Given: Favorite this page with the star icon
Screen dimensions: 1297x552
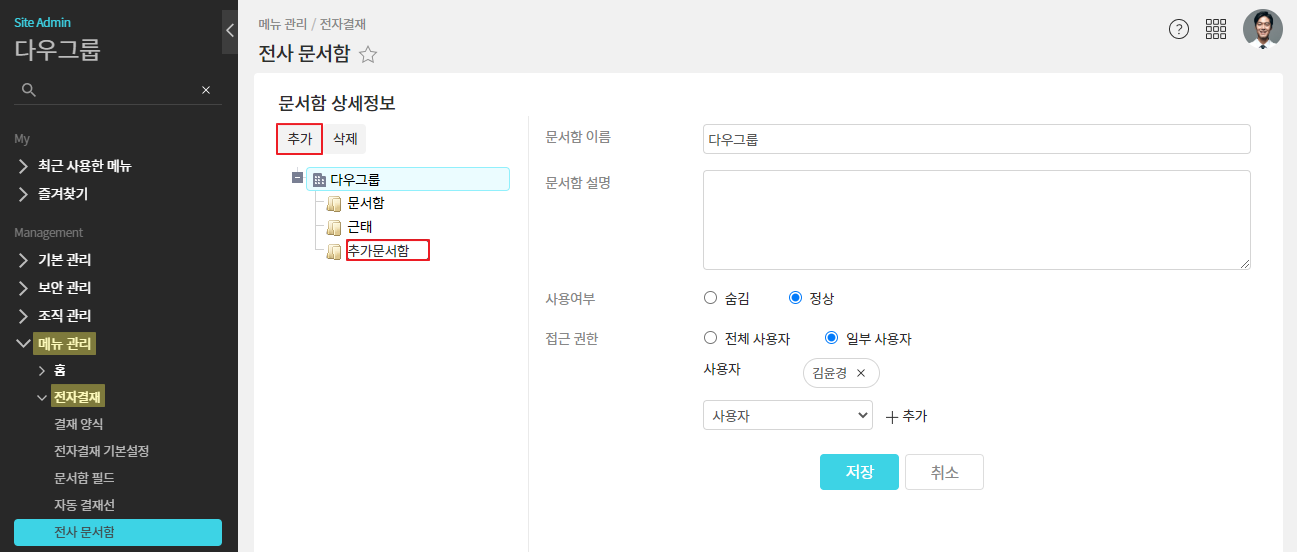Looking at the screenshot, I should coord(368,55).
